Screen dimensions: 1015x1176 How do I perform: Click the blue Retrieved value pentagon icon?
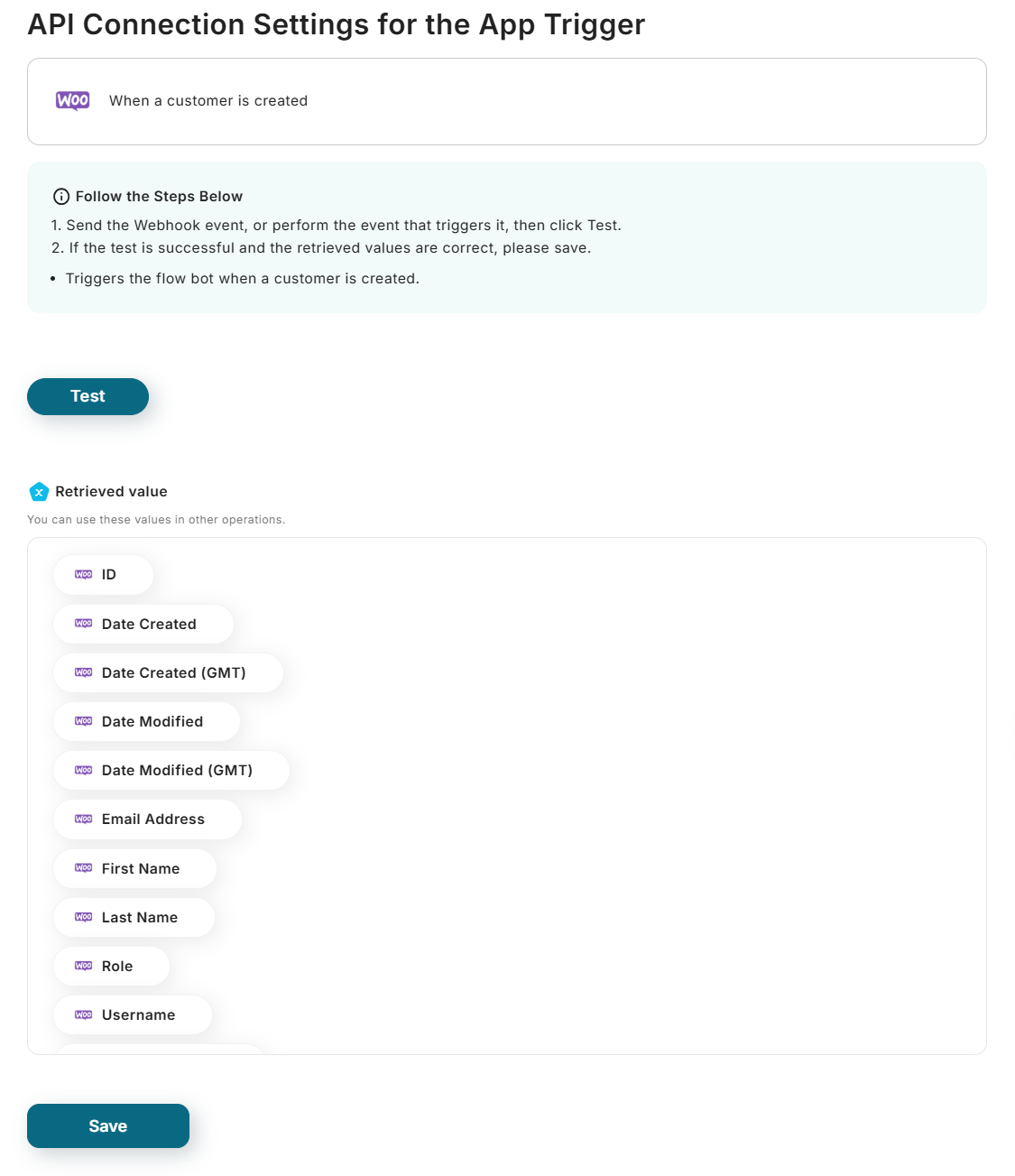[x=39, y=492]
